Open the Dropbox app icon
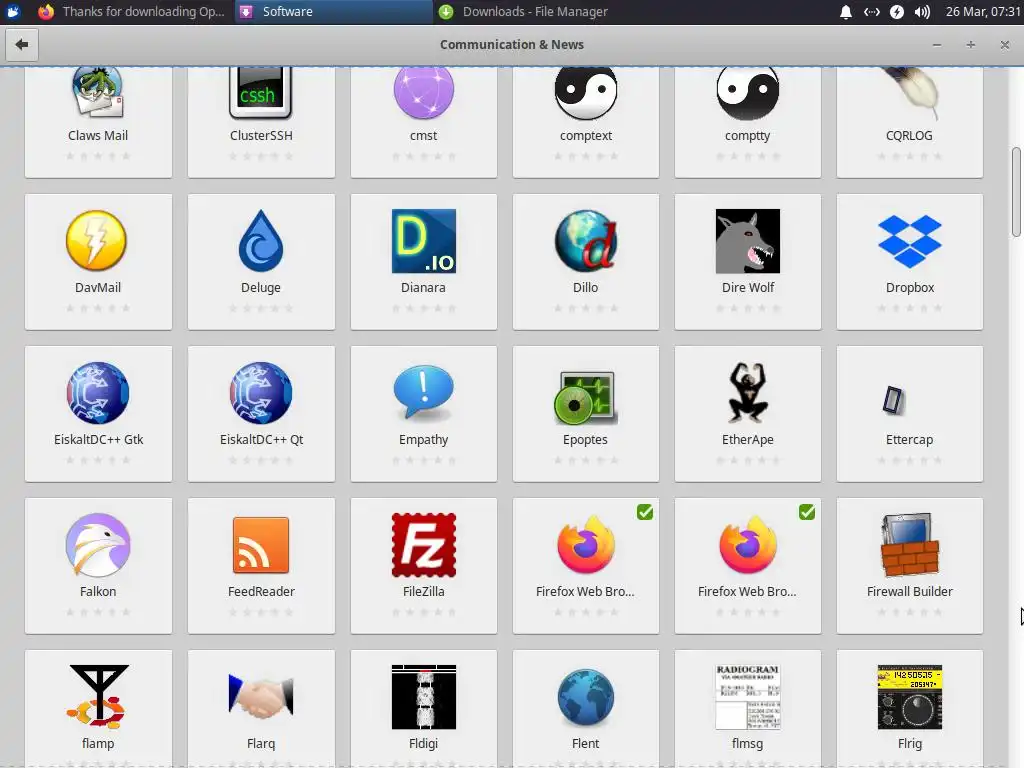 tap(910, 241)
